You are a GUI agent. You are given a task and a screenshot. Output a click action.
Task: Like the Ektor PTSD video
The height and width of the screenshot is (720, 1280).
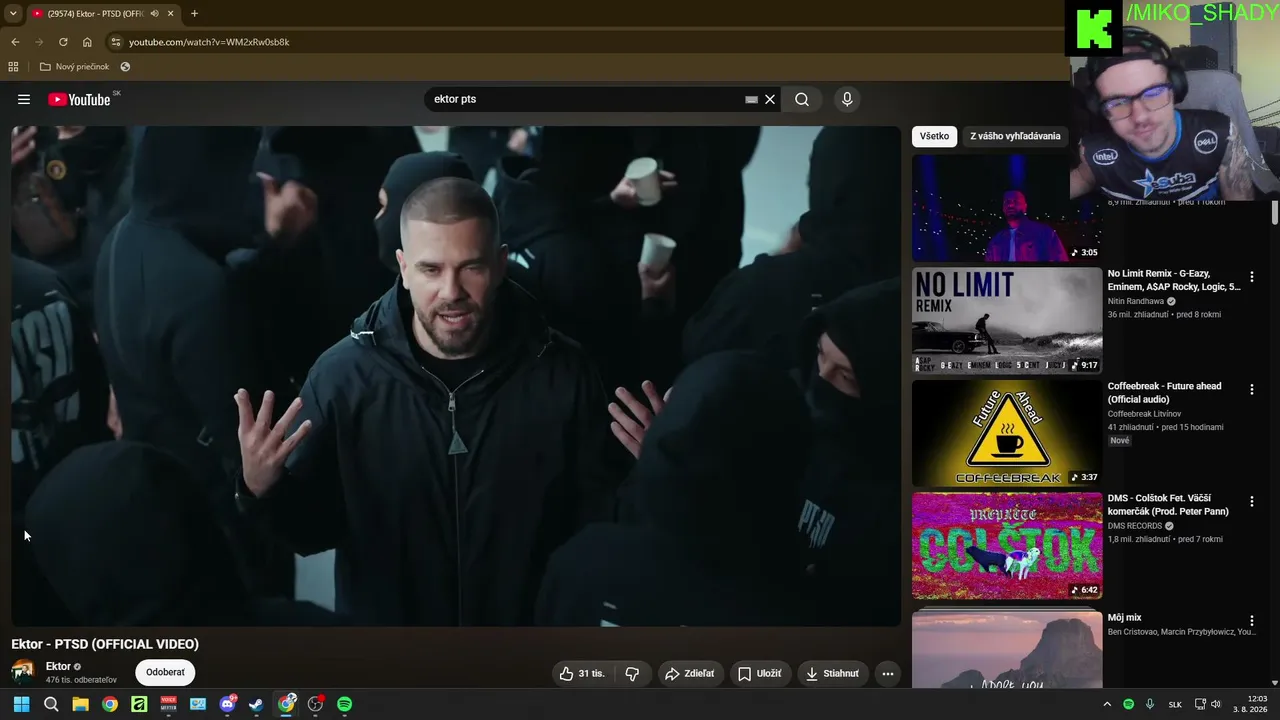click(x=582, y=673)
